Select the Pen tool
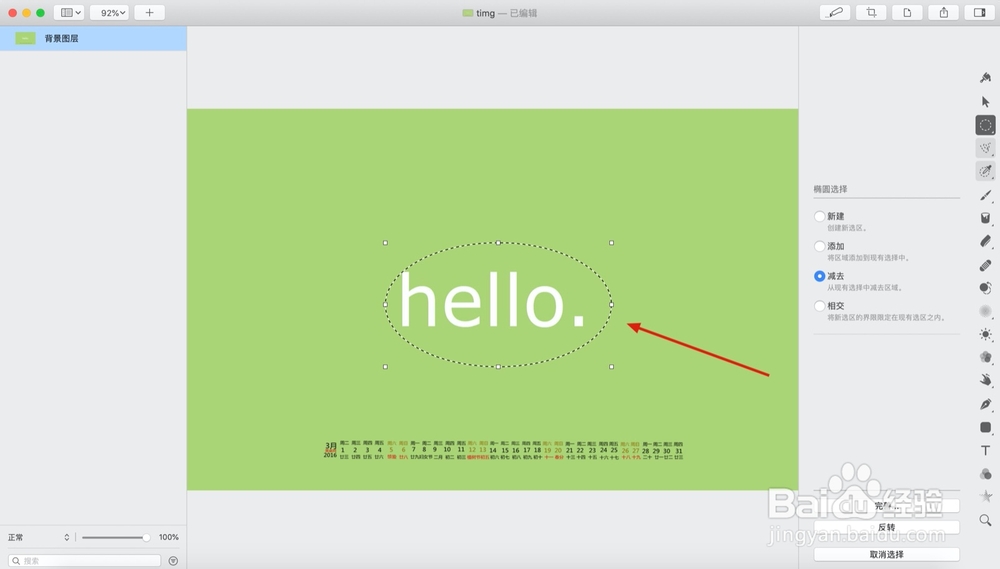The image size is (1000, 569). (985, 404)
